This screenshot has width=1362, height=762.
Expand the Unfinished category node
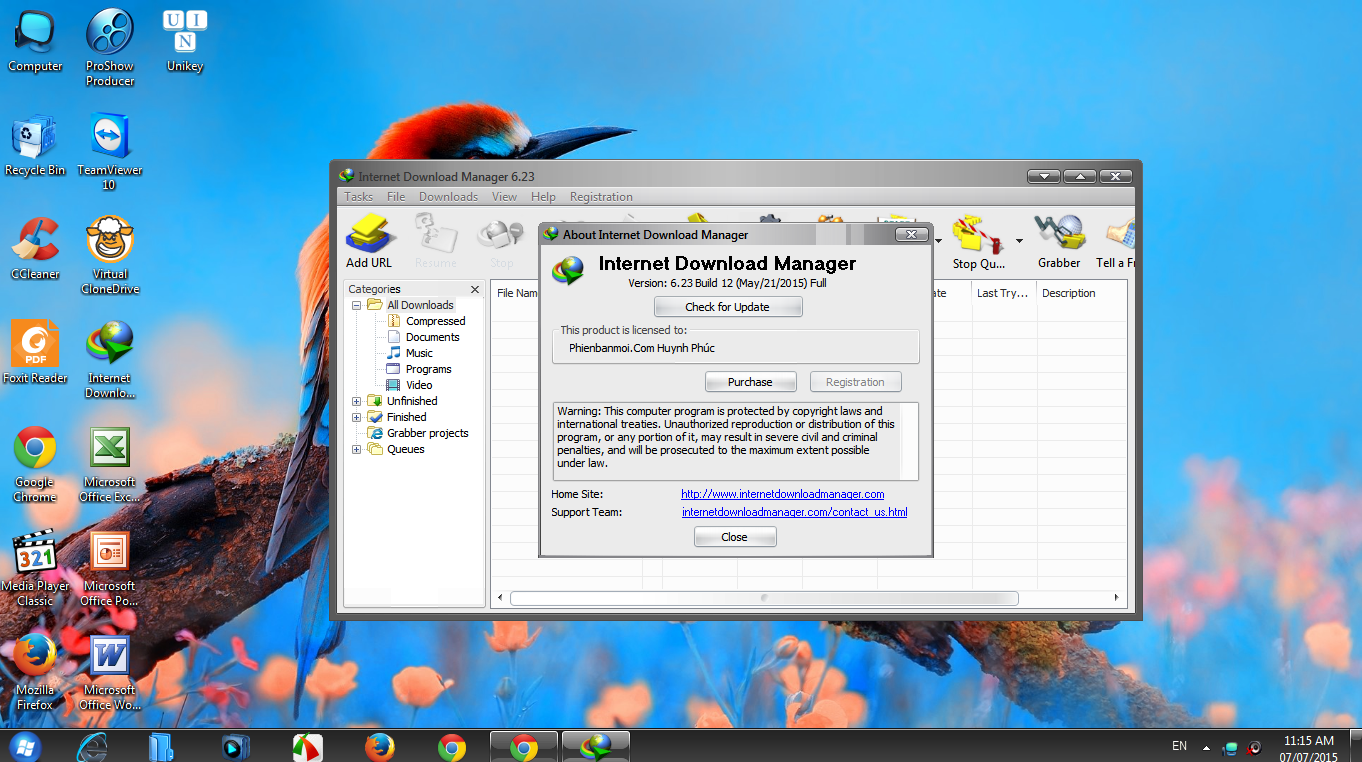pyautogui.click(x=356, y=401)
